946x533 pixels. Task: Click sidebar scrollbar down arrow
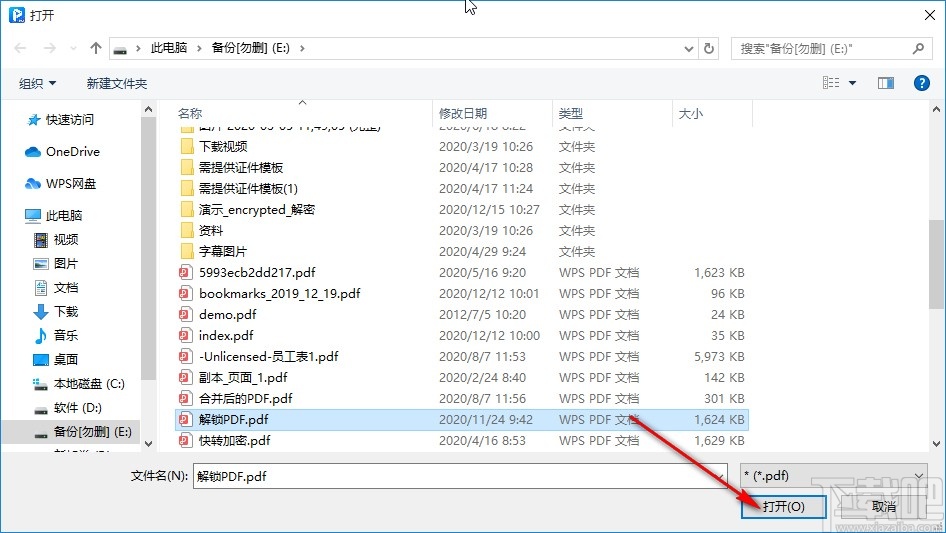148,444
